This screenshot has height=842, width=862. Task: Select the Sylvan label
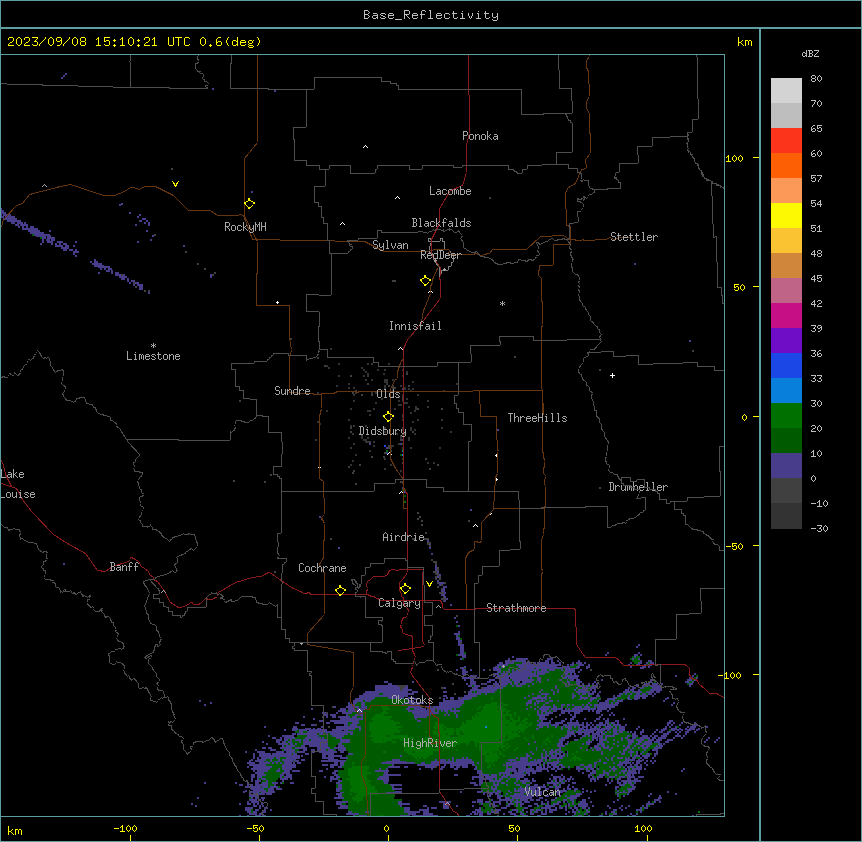[390, 245]
